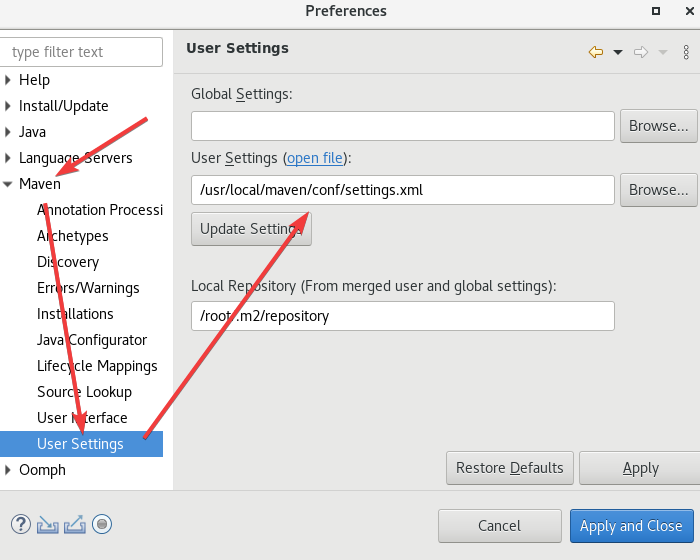The height and width of the screenshot is (560, 700).
Task: Click the Import preferences icon
Action: tap(47, 525)
